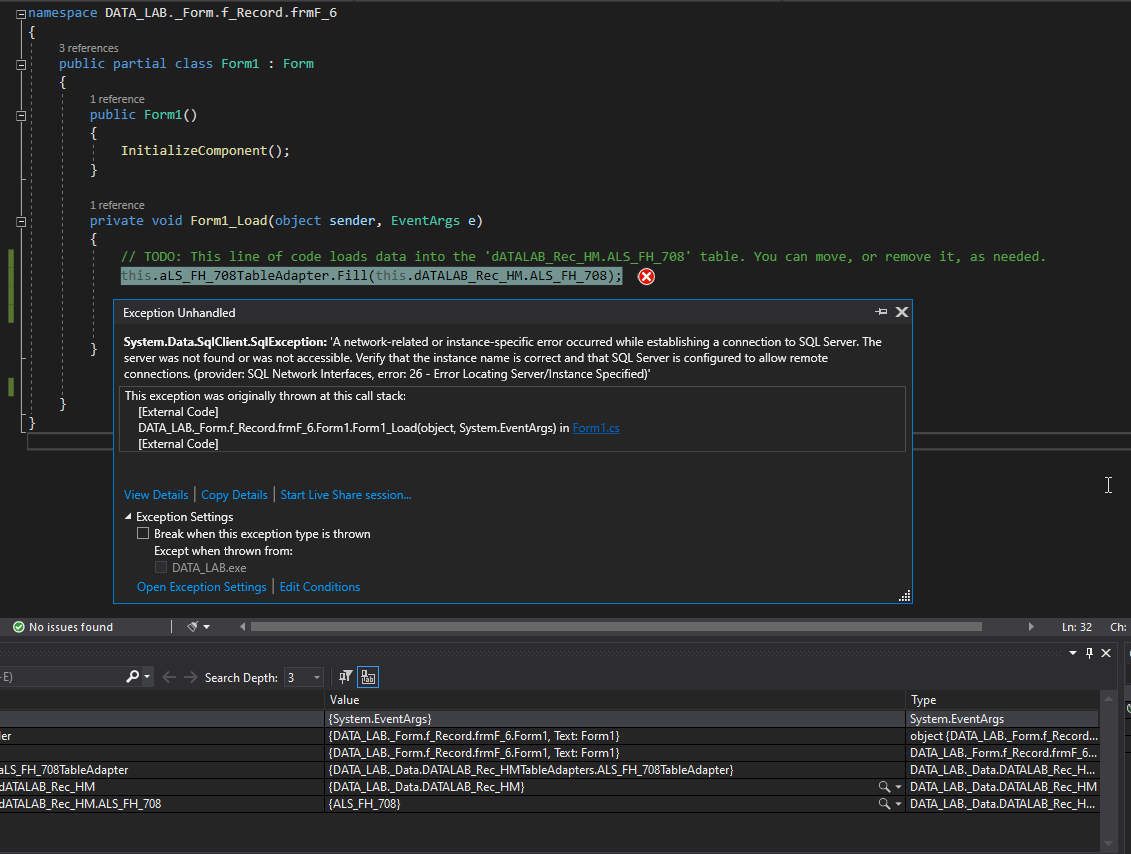Click the exception popup resize grip
Viewport: 1131px width, 854px height.
(905, 596)
